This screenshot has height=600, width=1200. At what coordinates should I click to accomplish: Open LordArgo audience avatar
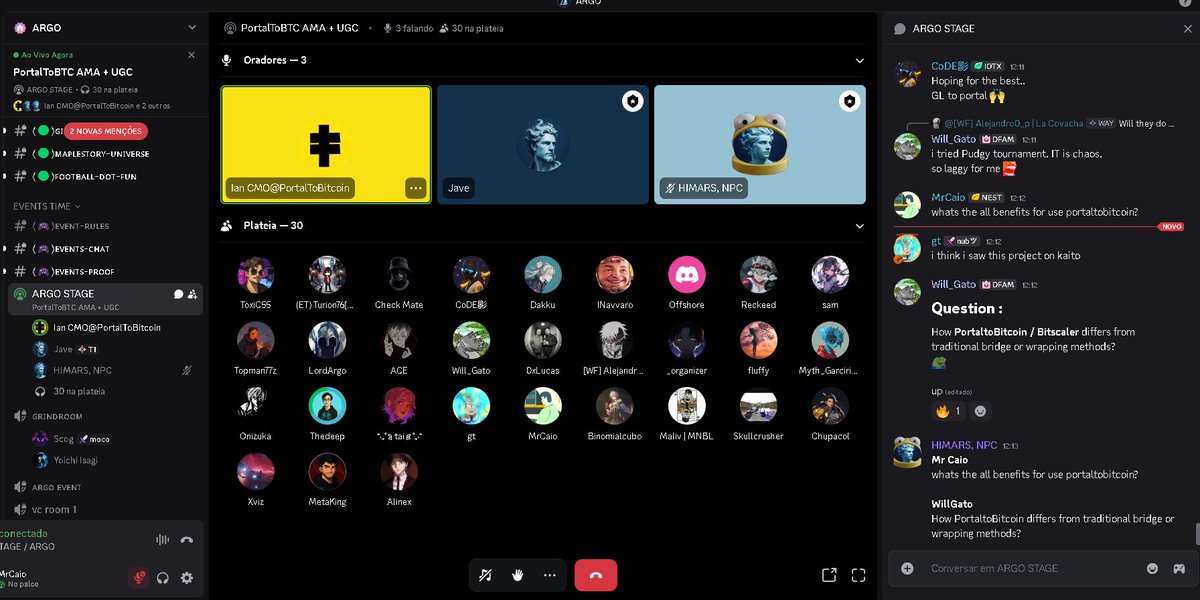327,341
